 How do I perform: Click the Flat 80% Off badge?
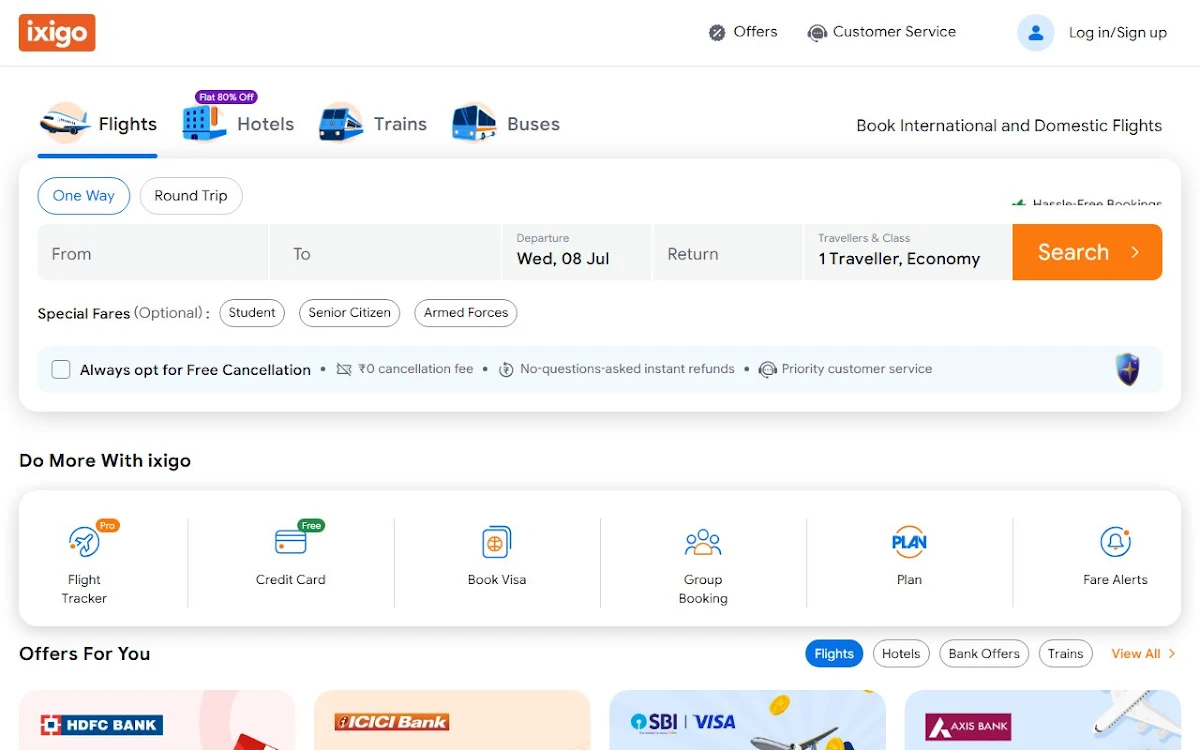coord(226,97)
